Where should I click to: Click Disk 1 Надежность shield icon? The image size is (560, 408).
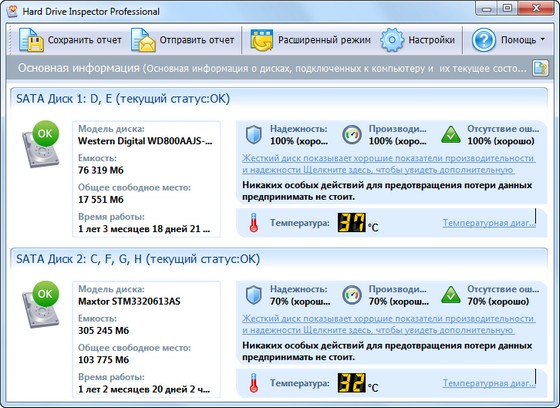[254, 135]
